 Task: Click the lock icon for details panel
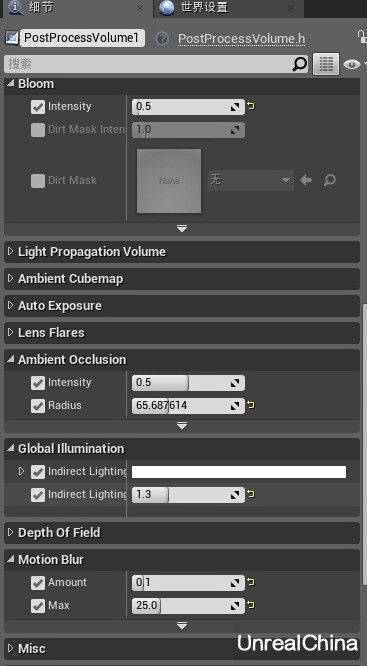pyautogui.click(x=362, y=37)
